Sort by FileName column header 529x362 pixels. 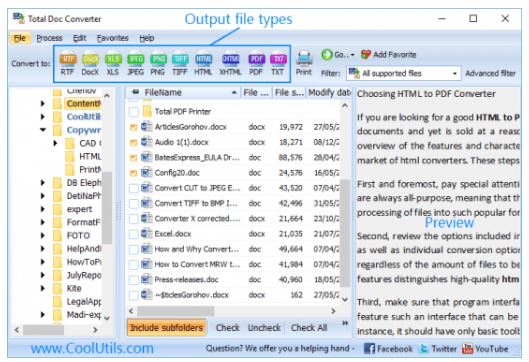pyautogui.click(x=184, y=92)
